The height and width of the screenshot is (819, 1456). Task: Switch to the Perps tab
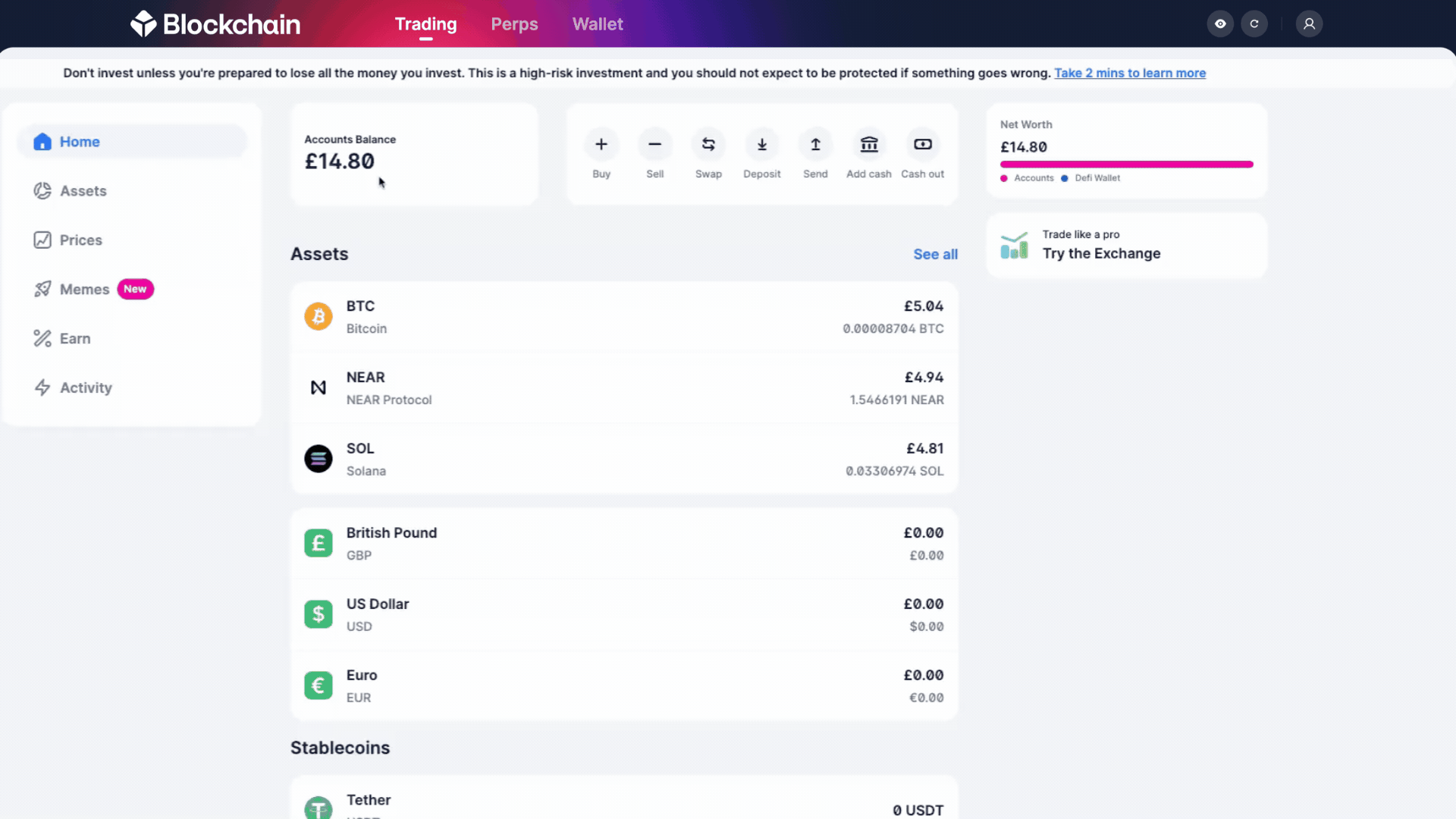514,24
